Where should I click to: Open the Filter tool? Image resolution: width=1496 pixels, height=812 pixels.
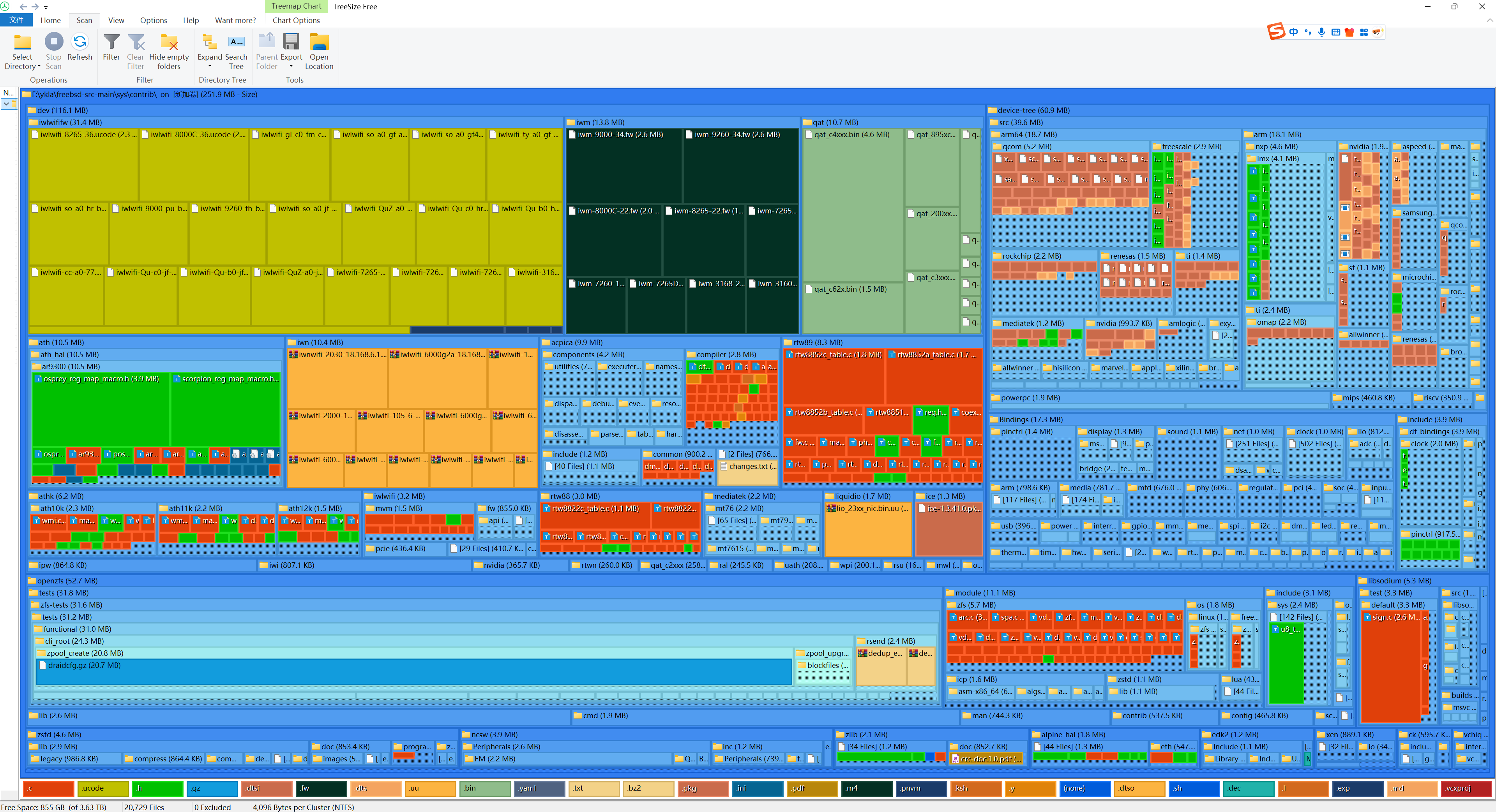tap(111, 47)
